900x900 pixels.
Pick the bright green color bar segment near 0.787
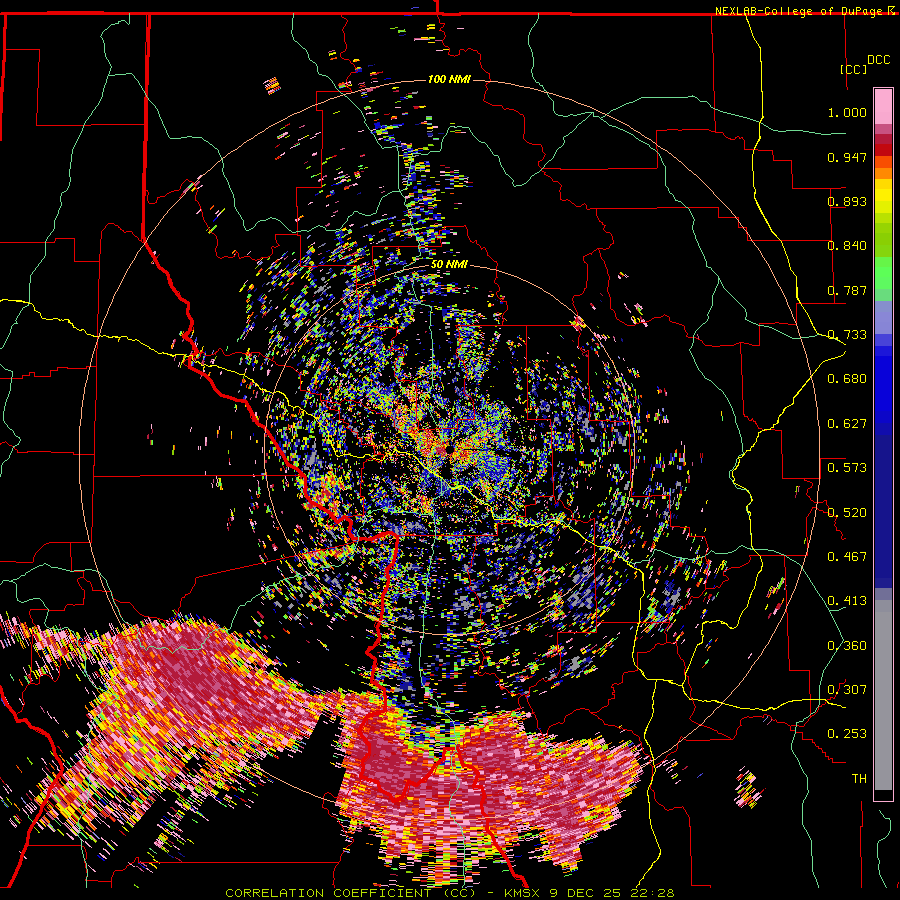883,273
